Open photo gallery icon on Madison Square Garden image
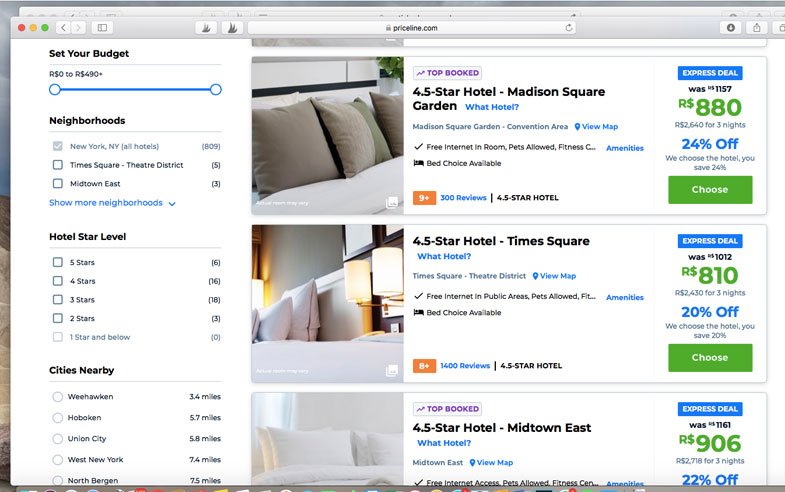 point(392,202)
